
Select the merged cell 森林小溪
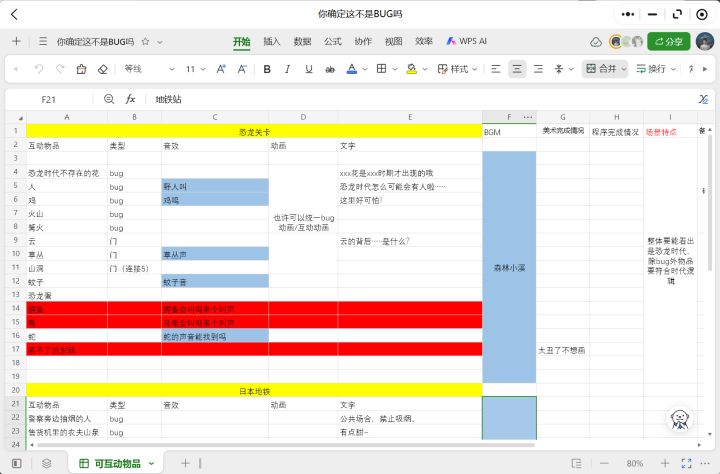coord(509,267)
